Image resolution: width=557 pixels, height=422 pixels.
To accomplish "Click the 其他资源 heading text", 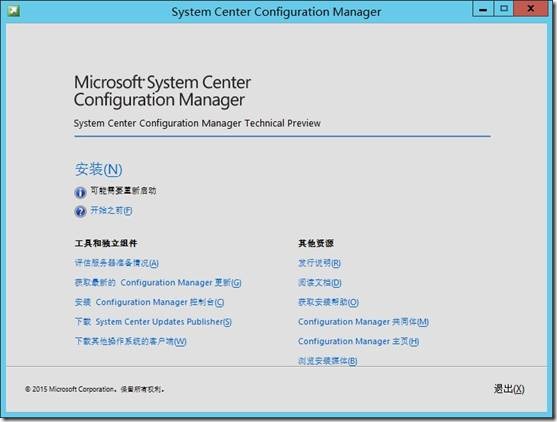I will 316,243.
